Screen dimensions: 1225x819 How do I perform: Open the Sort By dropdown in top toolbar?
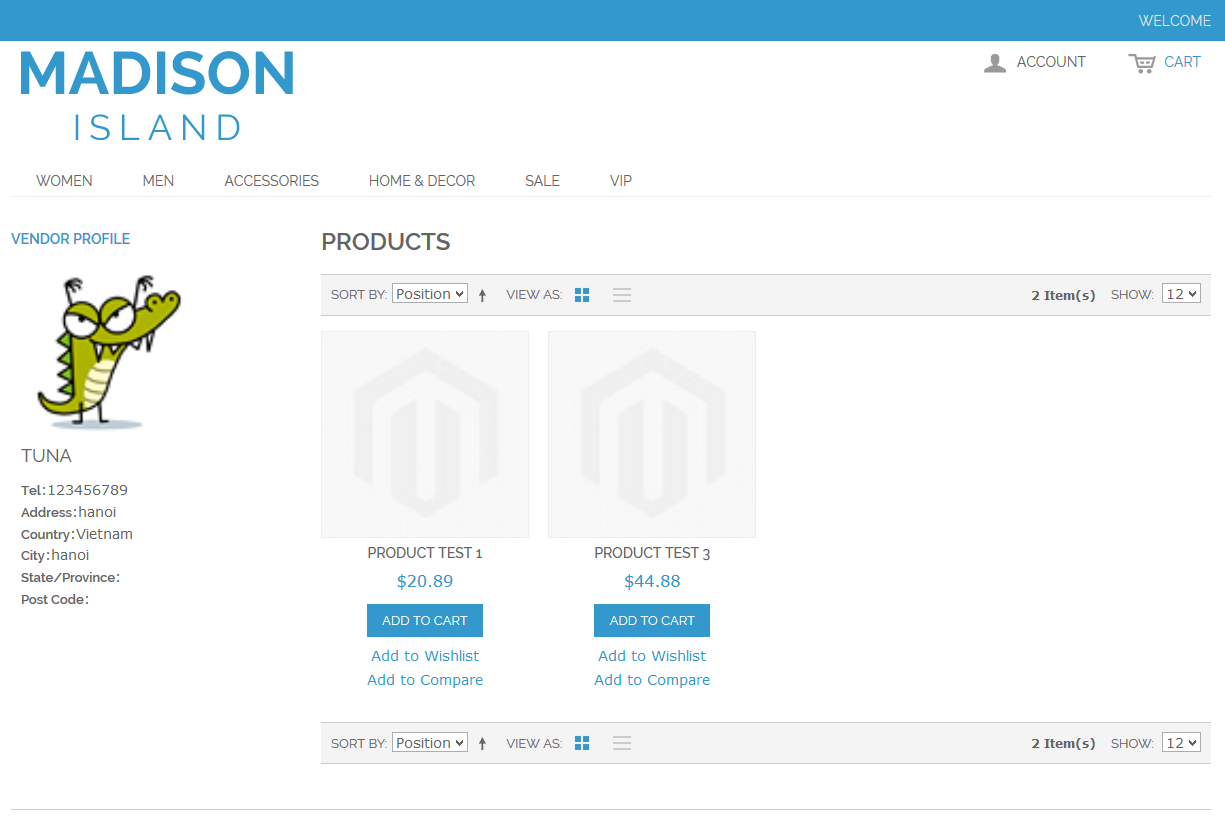point(430,294)
